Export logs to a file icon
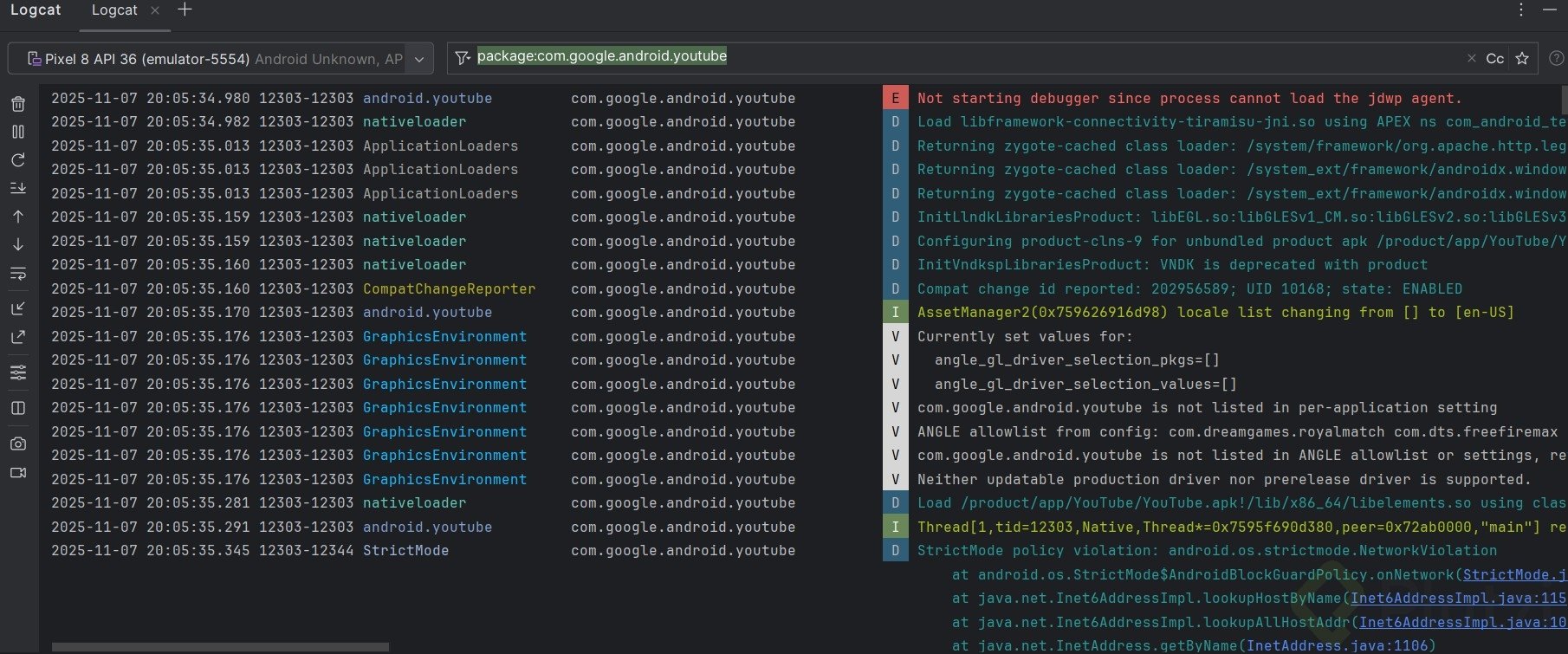The image size is (1568, 654). point(18,337)
